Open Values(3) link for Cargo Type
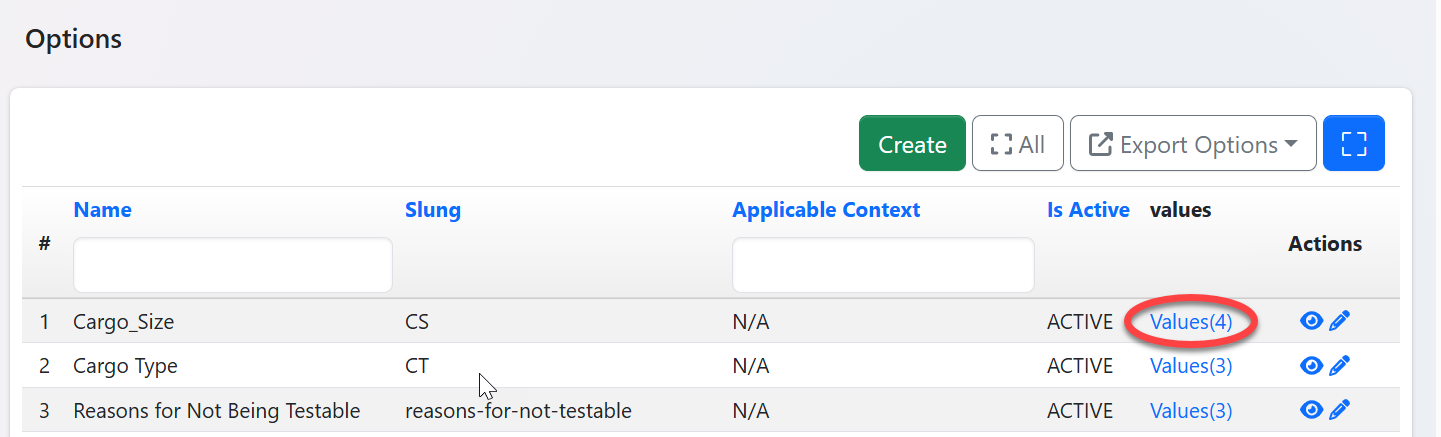The image size is (1441, 437). (x=1191, y=366)
